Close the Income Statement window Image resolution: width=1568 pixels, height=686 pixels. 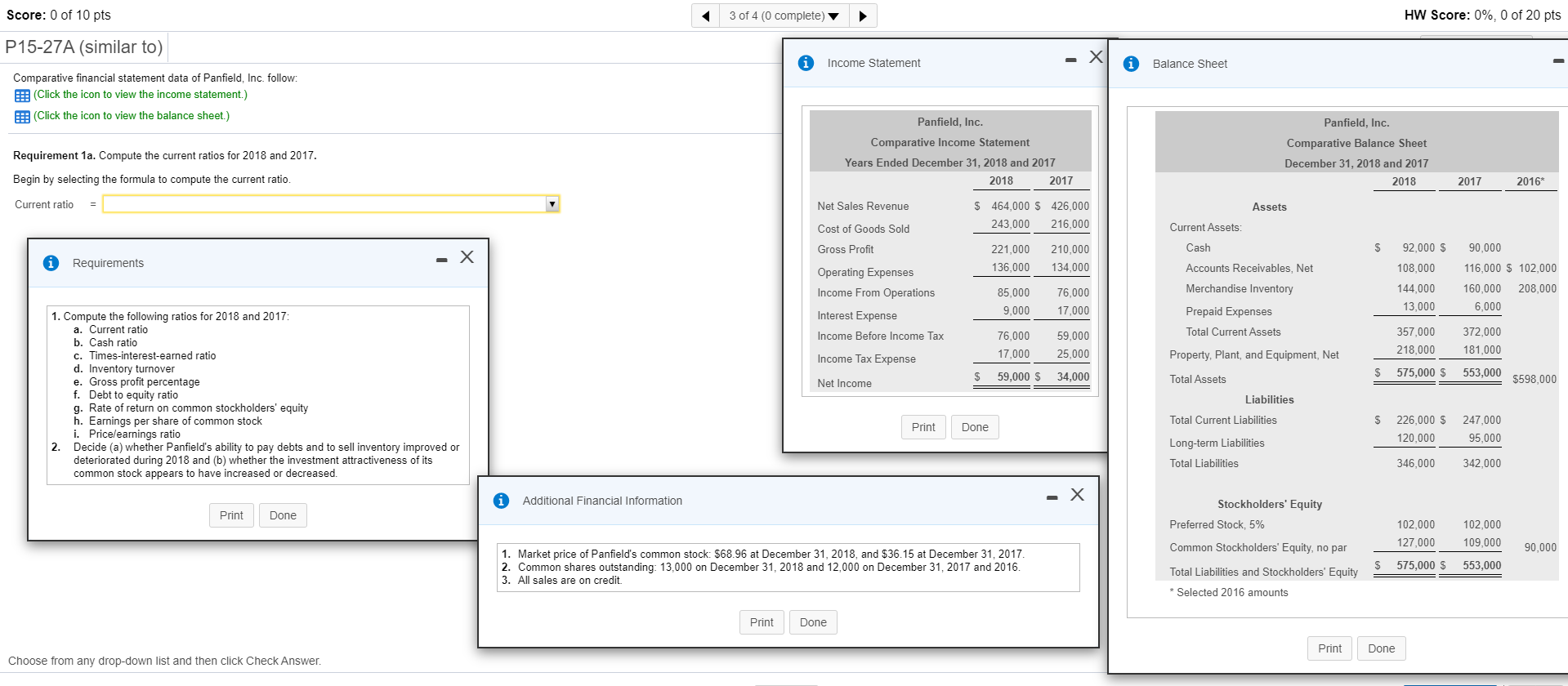tap(1096, 57)
